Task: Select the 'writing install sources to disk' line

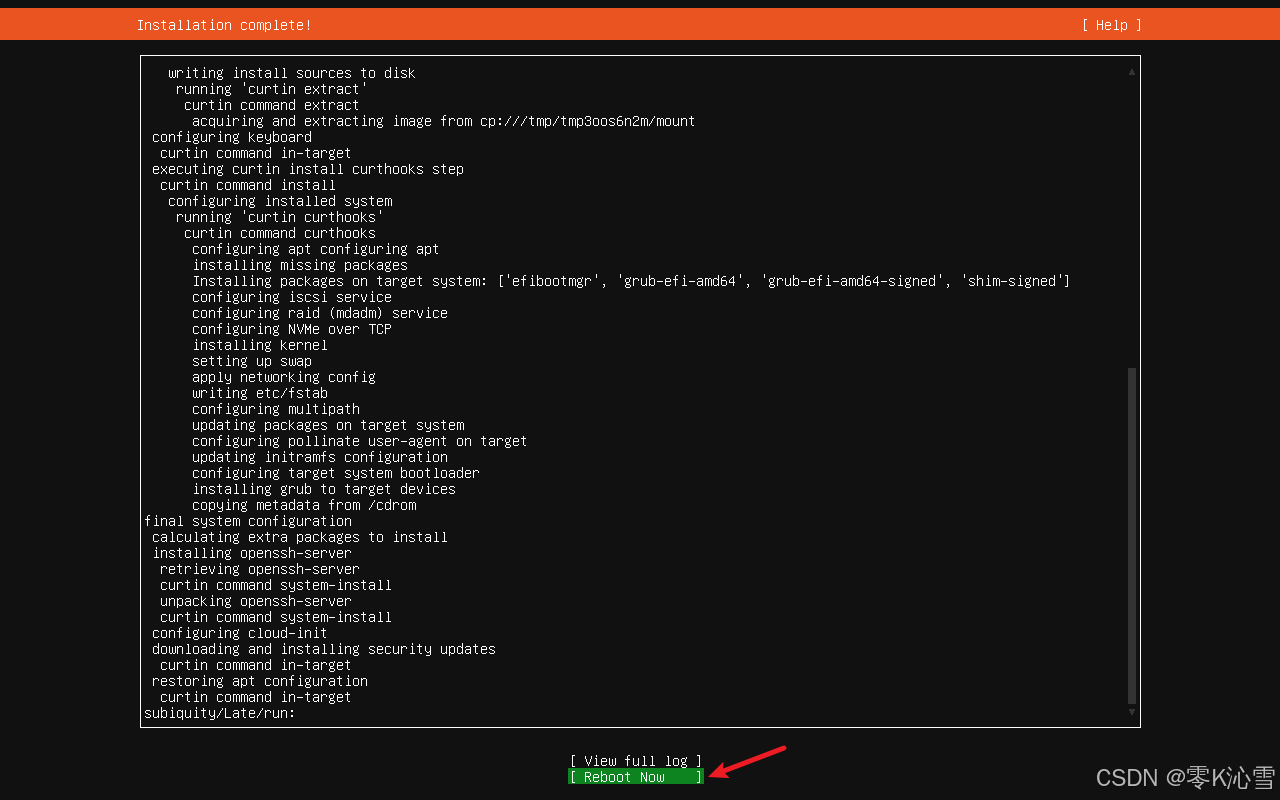Action: pyautogui.click(x=292, y=73)
